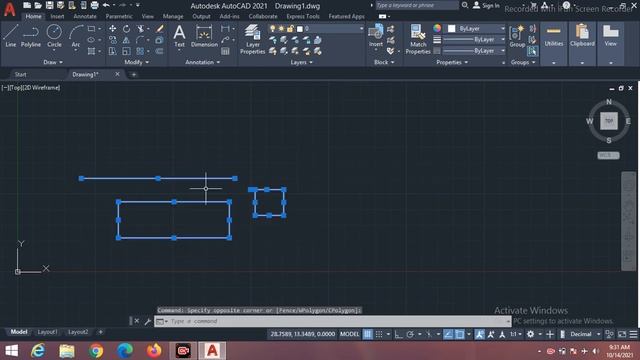Toggle MODEL space button in status bar
The width and height of the screenshot is (640, 360).
(350, 334)
